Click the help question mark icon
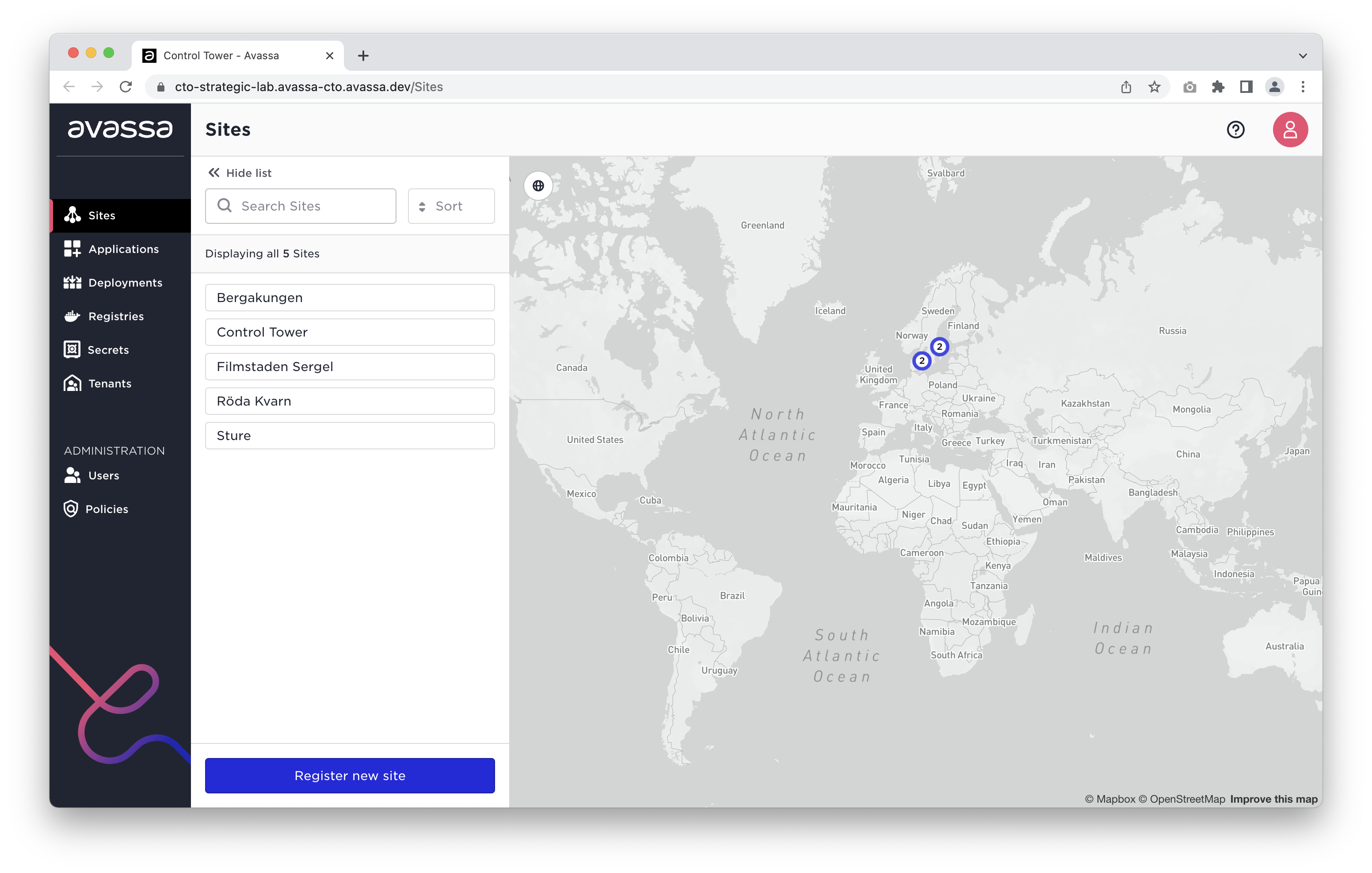The width and height of the screenshot is (1372, 873). [1236, 130]
